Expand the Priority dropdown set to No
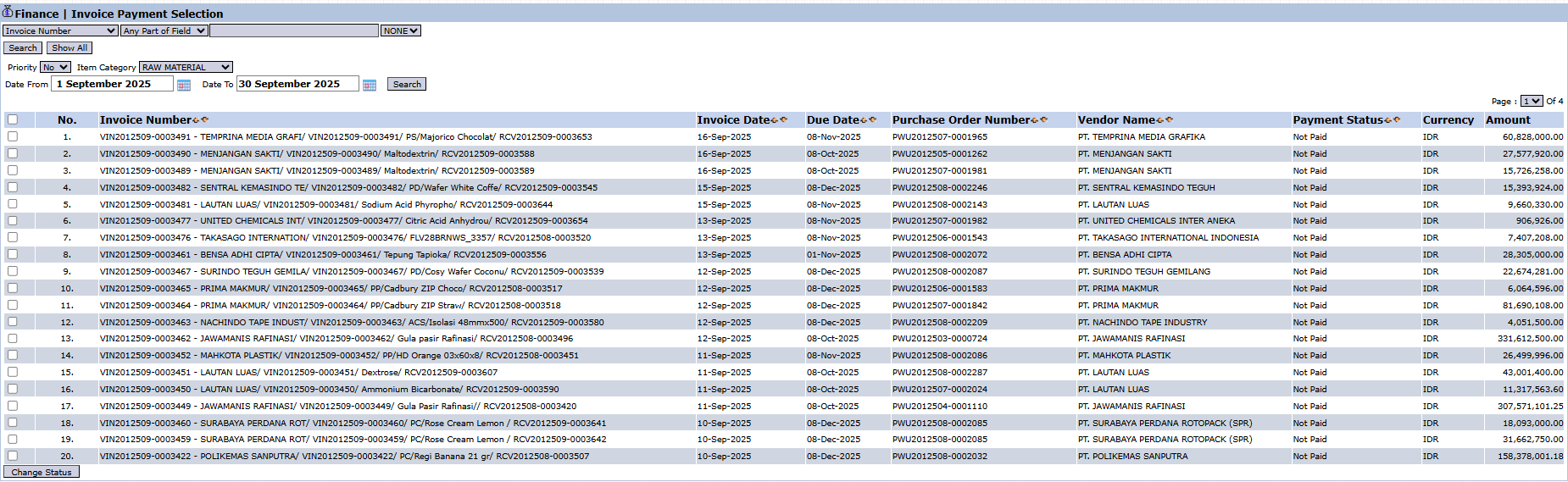Viewport: 1568px width, 482px height. (55, 67)
